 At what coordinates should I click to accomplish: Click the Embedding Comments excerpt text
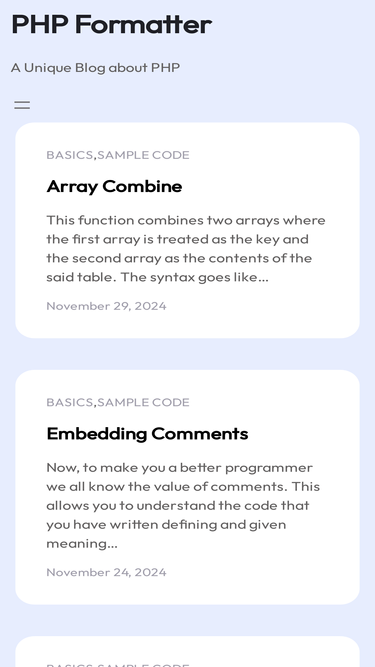click(183, 505)
